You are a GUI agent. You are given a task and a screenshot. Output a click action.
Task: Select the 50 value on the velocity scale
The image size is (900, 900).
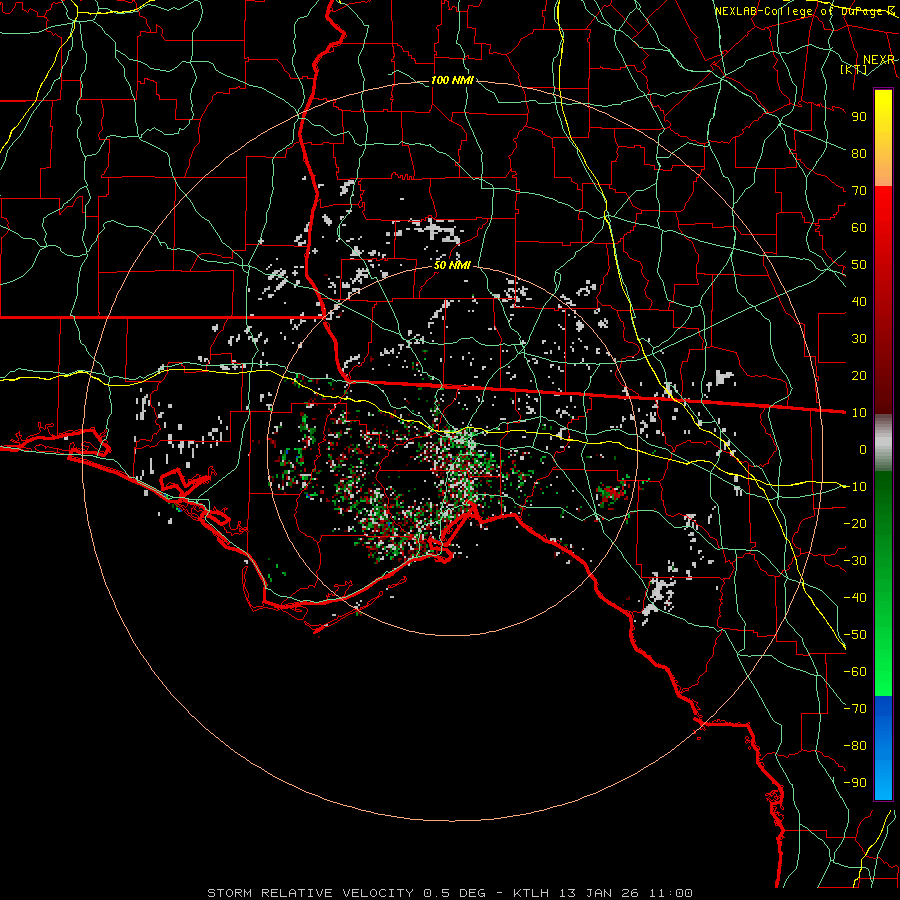859,265
